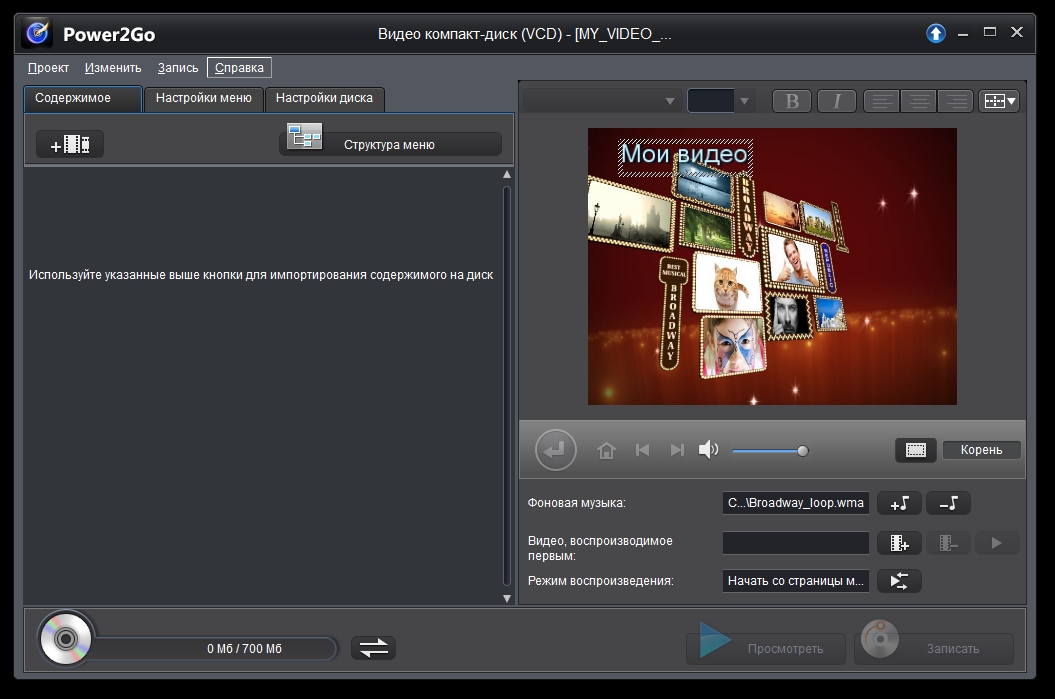Go to the home menu page icon
Viewport: 1055px width, 699px height.
tap(606, 450)
